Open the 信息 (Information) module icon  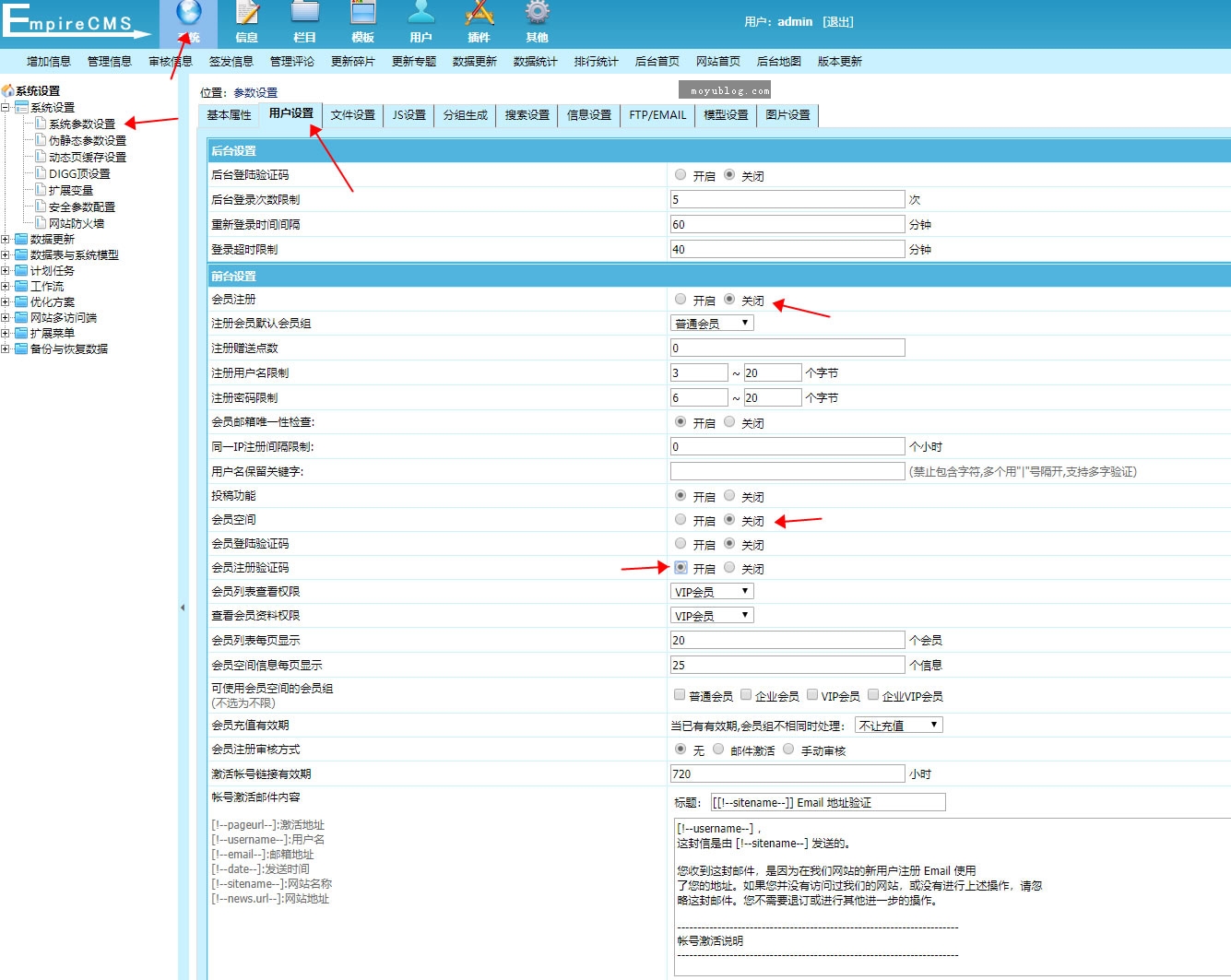(x=244, y=17)
